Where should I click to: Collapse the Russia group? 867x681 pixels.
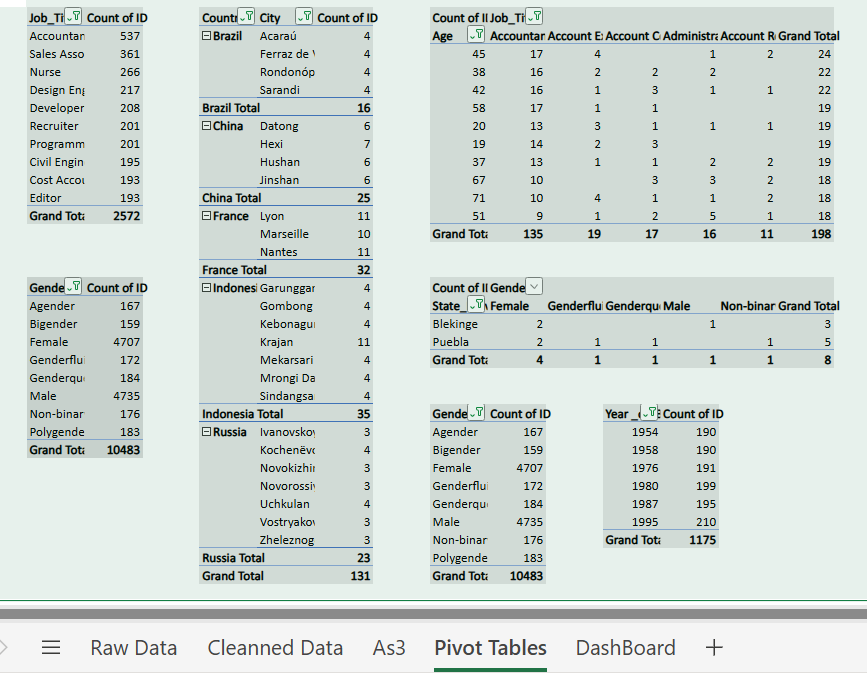tap(206, 432)
